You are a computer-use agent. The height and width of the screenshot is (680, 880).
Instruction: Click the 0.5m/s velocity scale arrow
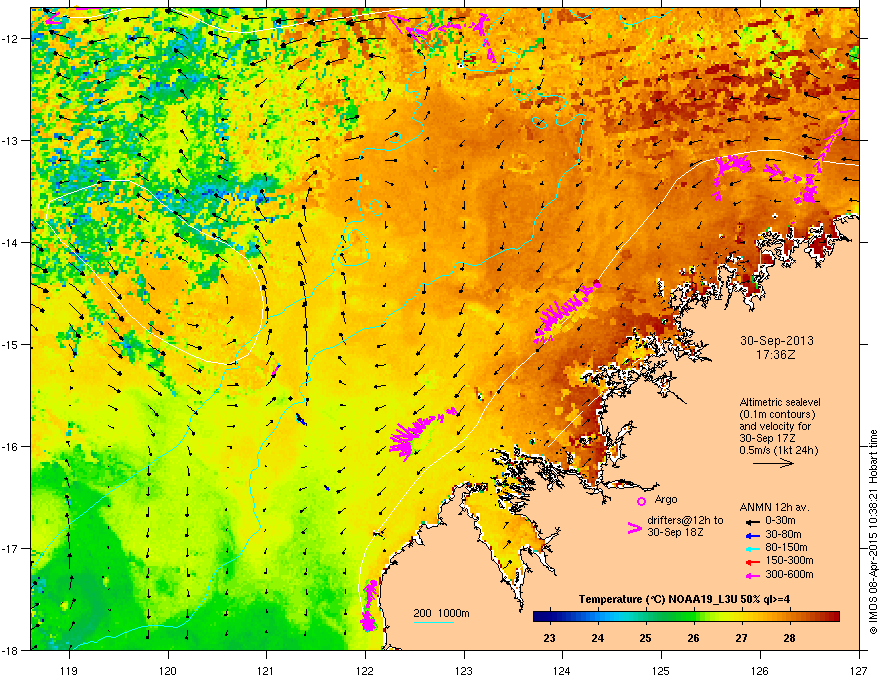[773, 463]
